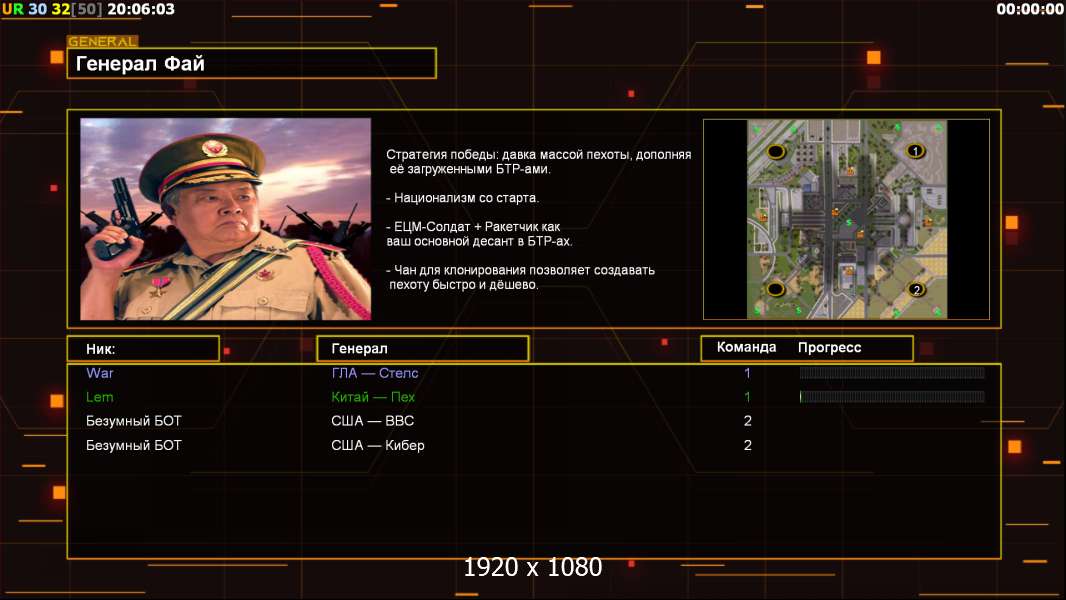Click start position 2 marker on map
Viewport: 1066px width, 600px height.
pyautogui.click(x=915, y=290)
